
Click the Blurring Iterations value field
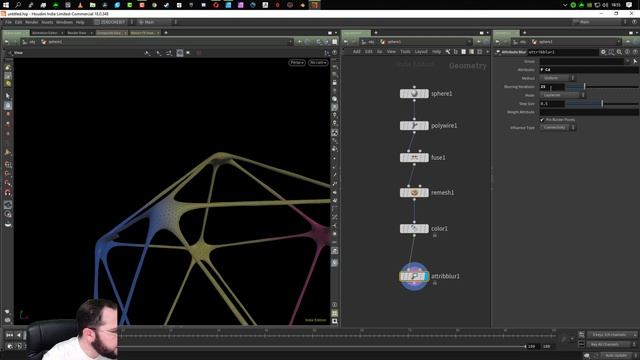click(552, 87)
